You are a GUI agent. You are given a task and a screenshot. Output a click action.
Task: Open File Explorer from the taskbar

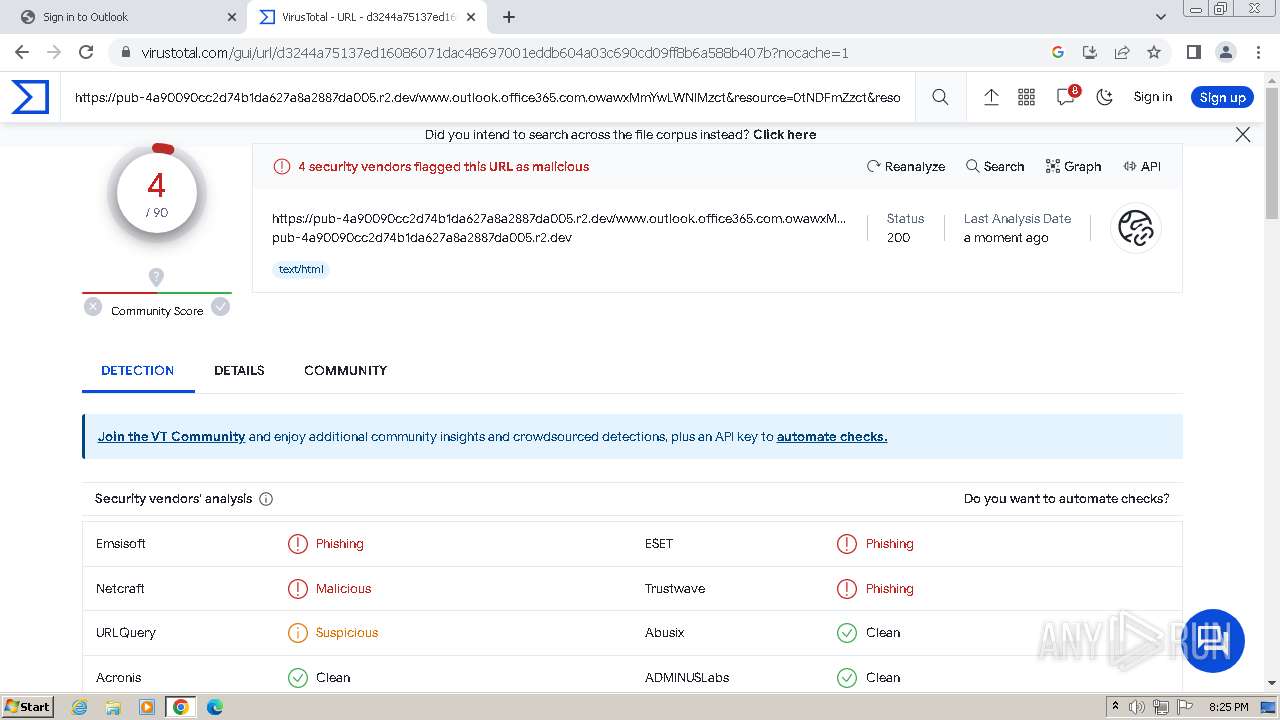113,707
